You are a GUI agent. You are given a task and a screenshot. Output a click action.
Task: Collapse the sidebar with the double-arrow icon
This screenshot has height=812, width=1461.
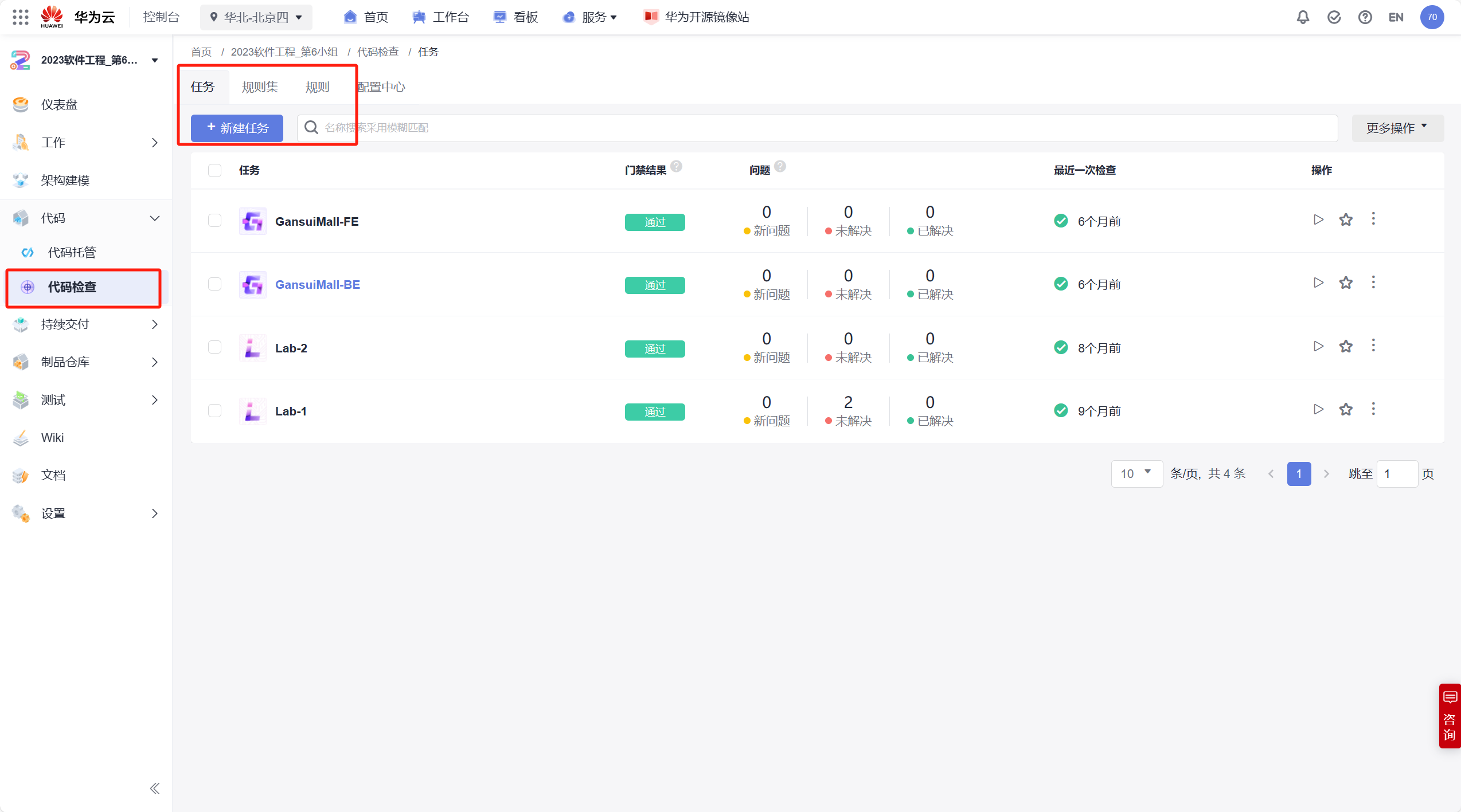click(155, 789)
